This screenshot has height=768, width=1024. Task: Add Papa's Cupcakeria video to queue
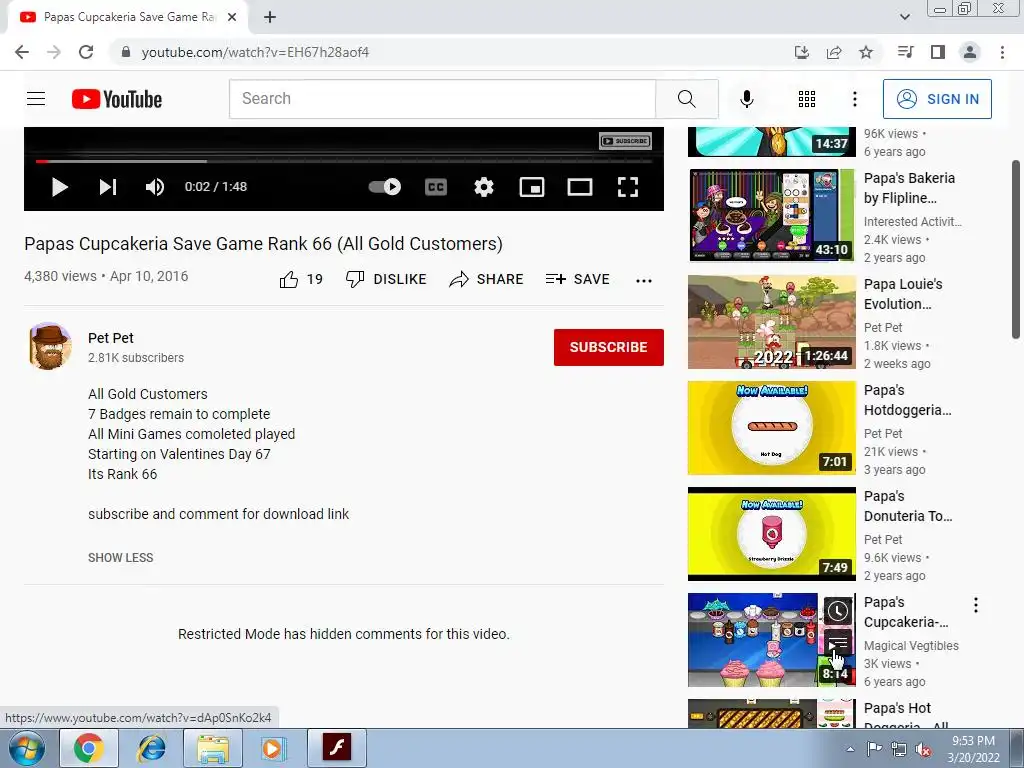[x=837, y=643]
